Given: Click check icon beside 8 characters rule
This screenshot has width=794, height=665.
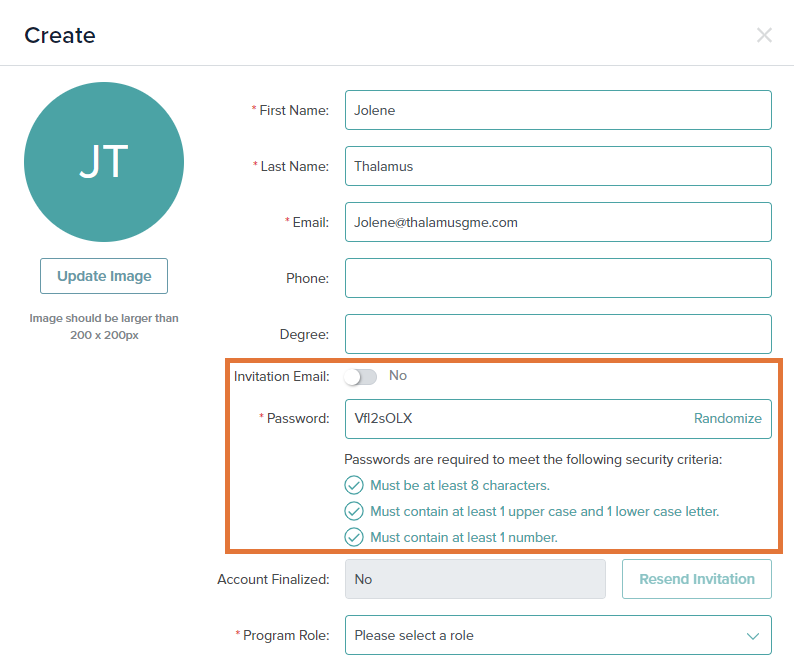Looking at the screenshot, I should coord(354,485).
